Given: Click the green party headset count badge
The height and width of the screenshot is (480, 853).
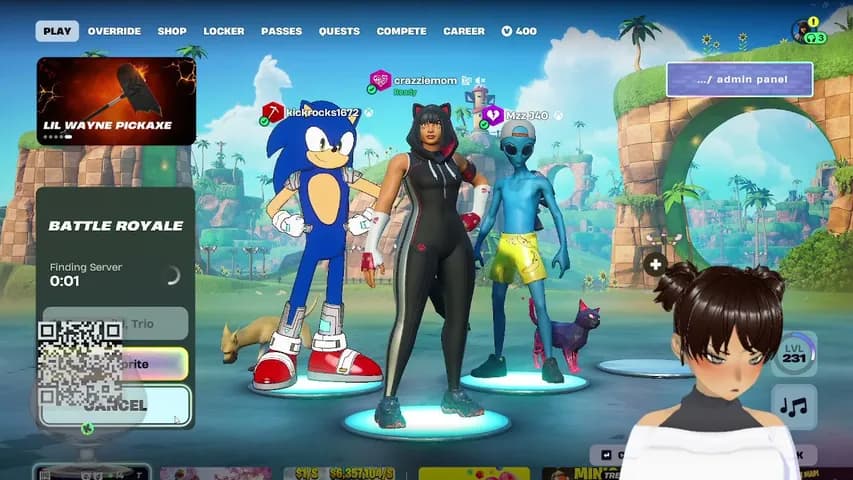Looking at the screenshot, I should click(x=816, y=38).
